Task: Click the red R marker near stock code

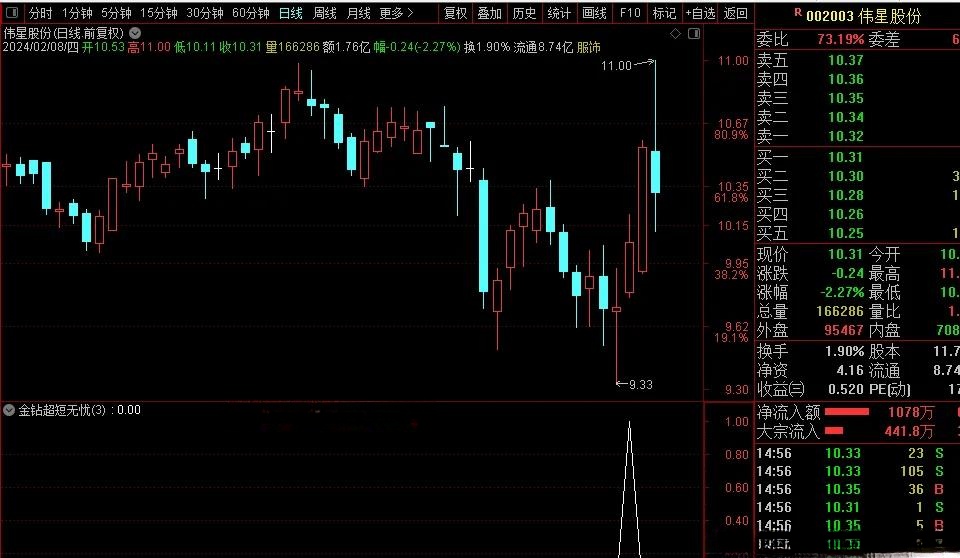Action: pos(796,13)
